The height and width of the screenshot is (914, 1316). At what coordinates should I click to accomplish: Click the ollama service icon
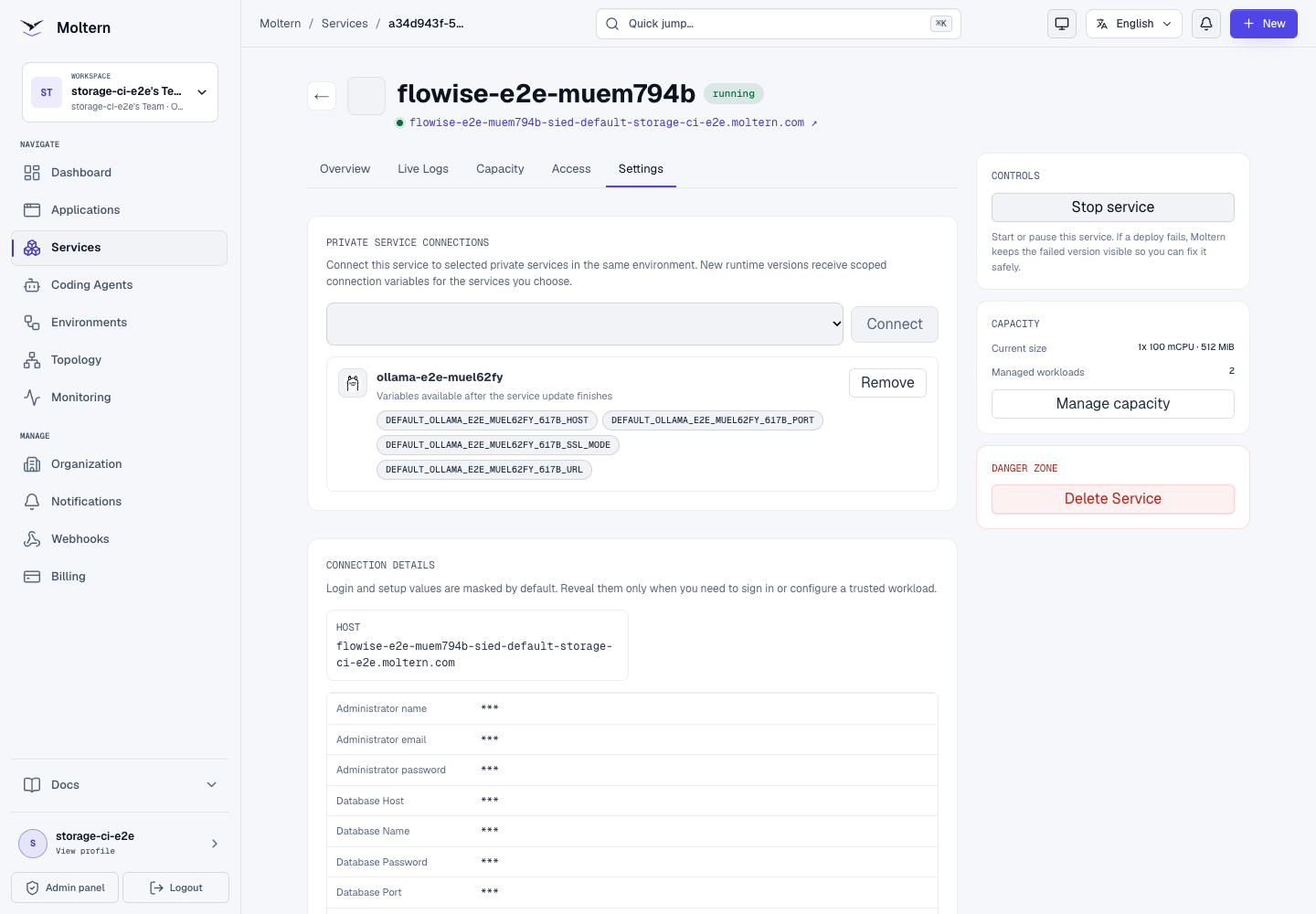pos(353,383)
